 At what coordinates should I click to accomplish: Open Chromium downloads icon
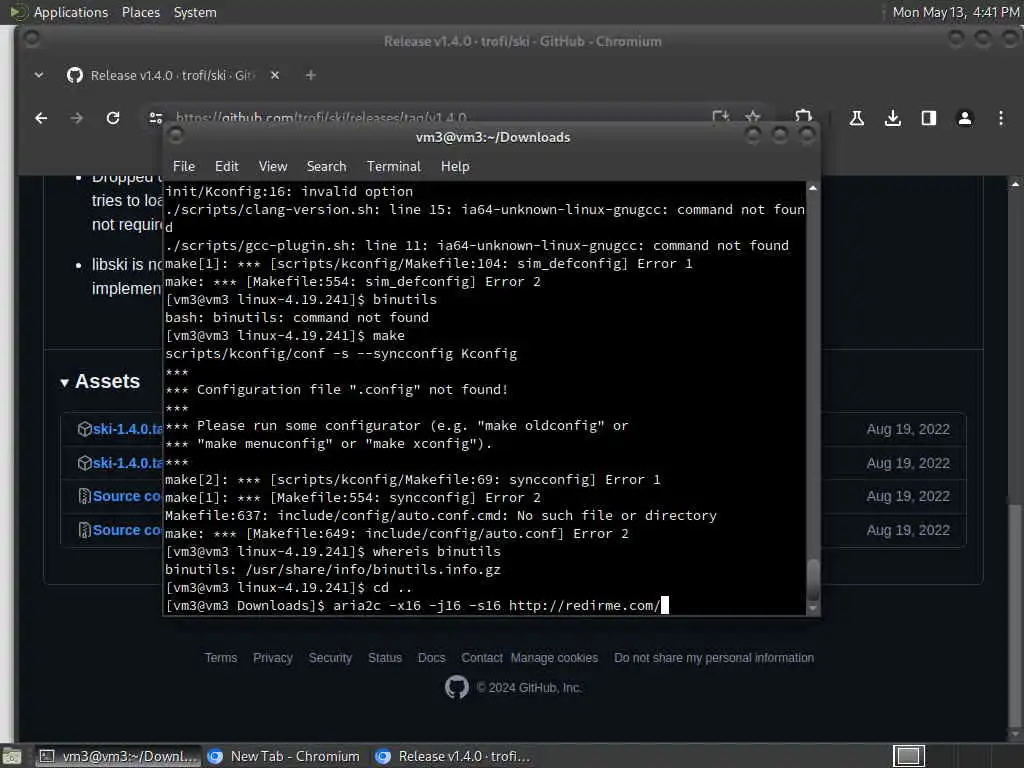click(x=893, y=118)
